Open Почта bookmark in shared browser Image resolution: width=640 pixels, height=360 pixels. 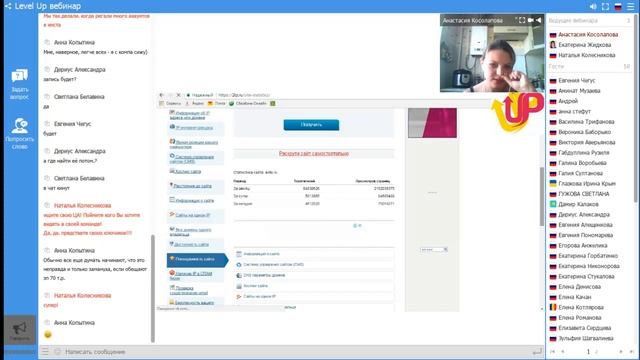tap(217, 103)
